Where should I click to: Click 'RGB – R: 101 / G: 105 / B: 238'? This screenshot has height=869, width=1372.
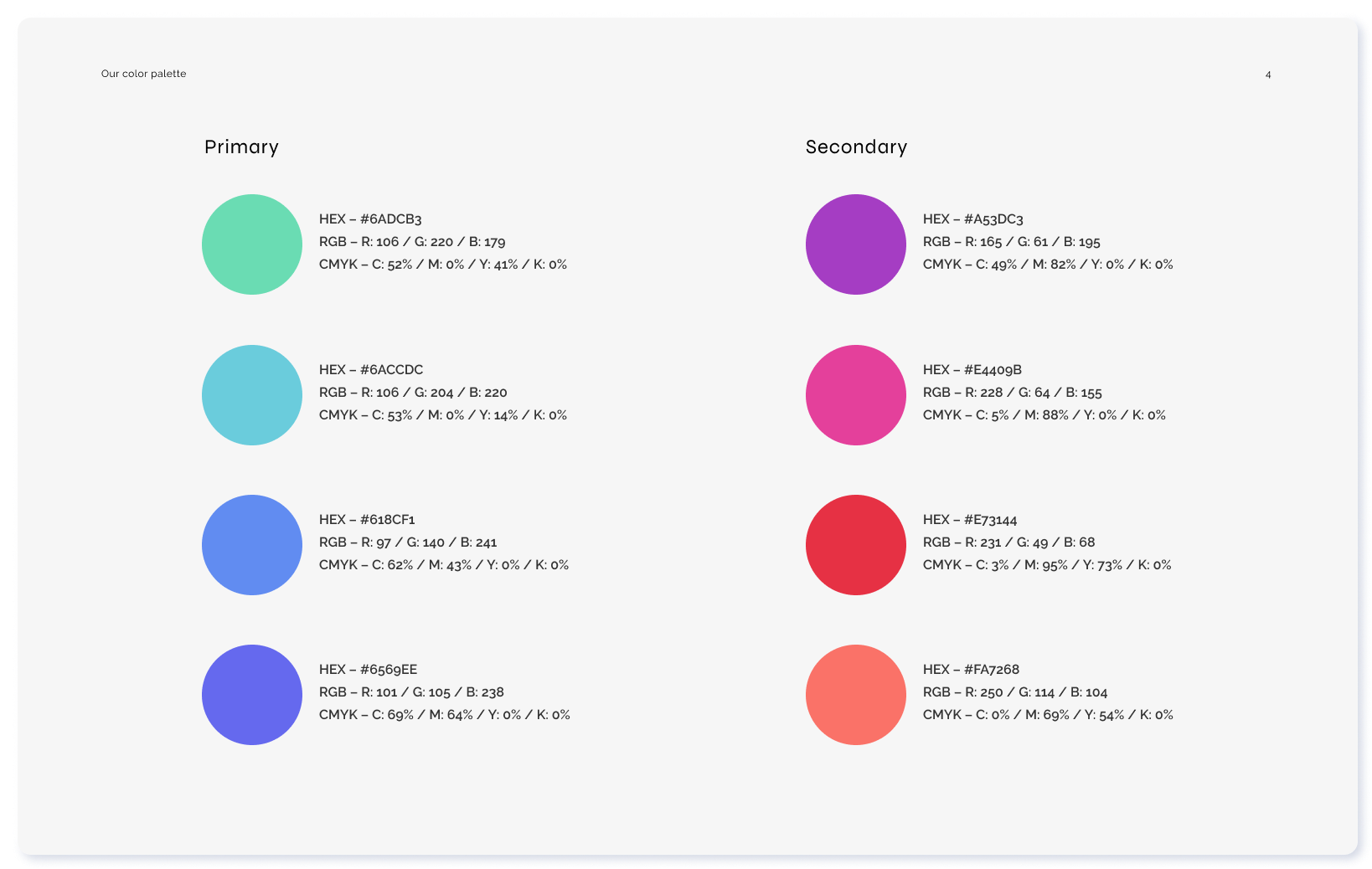pyautogui.click(x=411, y=692)
